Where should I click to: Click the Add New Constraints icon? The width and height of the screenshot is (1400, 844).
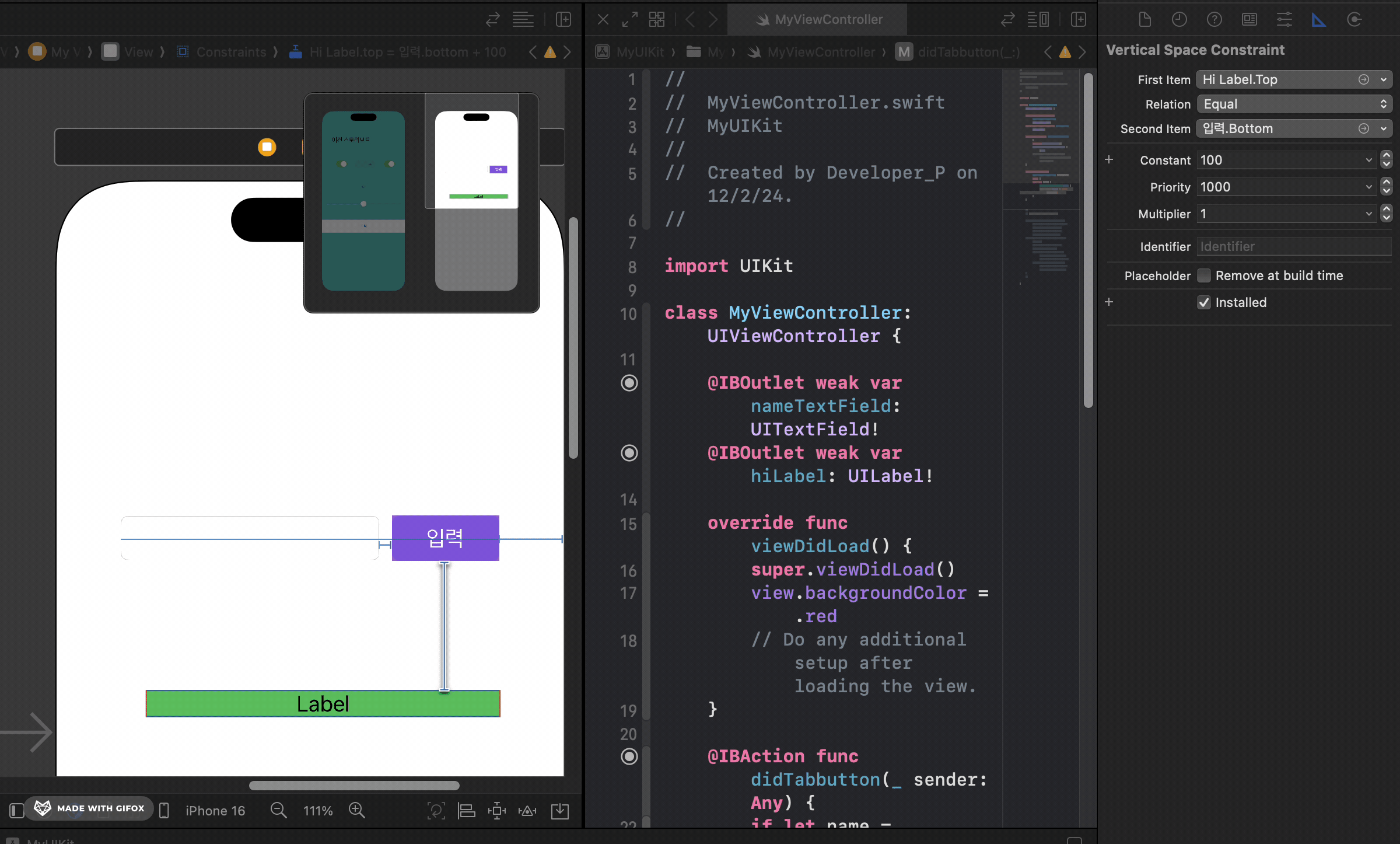pyautogui.click(x=497, y=811)
